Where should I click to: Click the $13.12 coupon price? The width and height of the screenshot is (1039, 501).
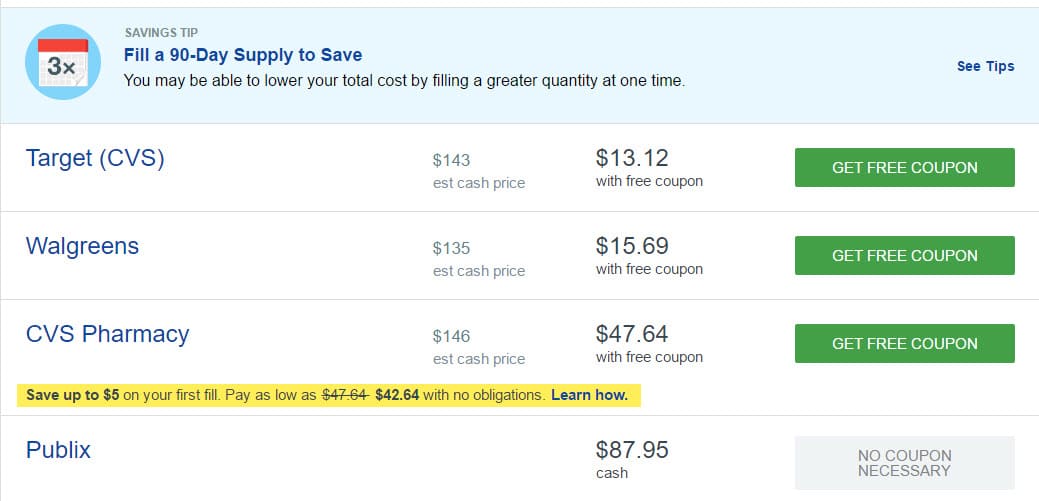pos(632,158)
